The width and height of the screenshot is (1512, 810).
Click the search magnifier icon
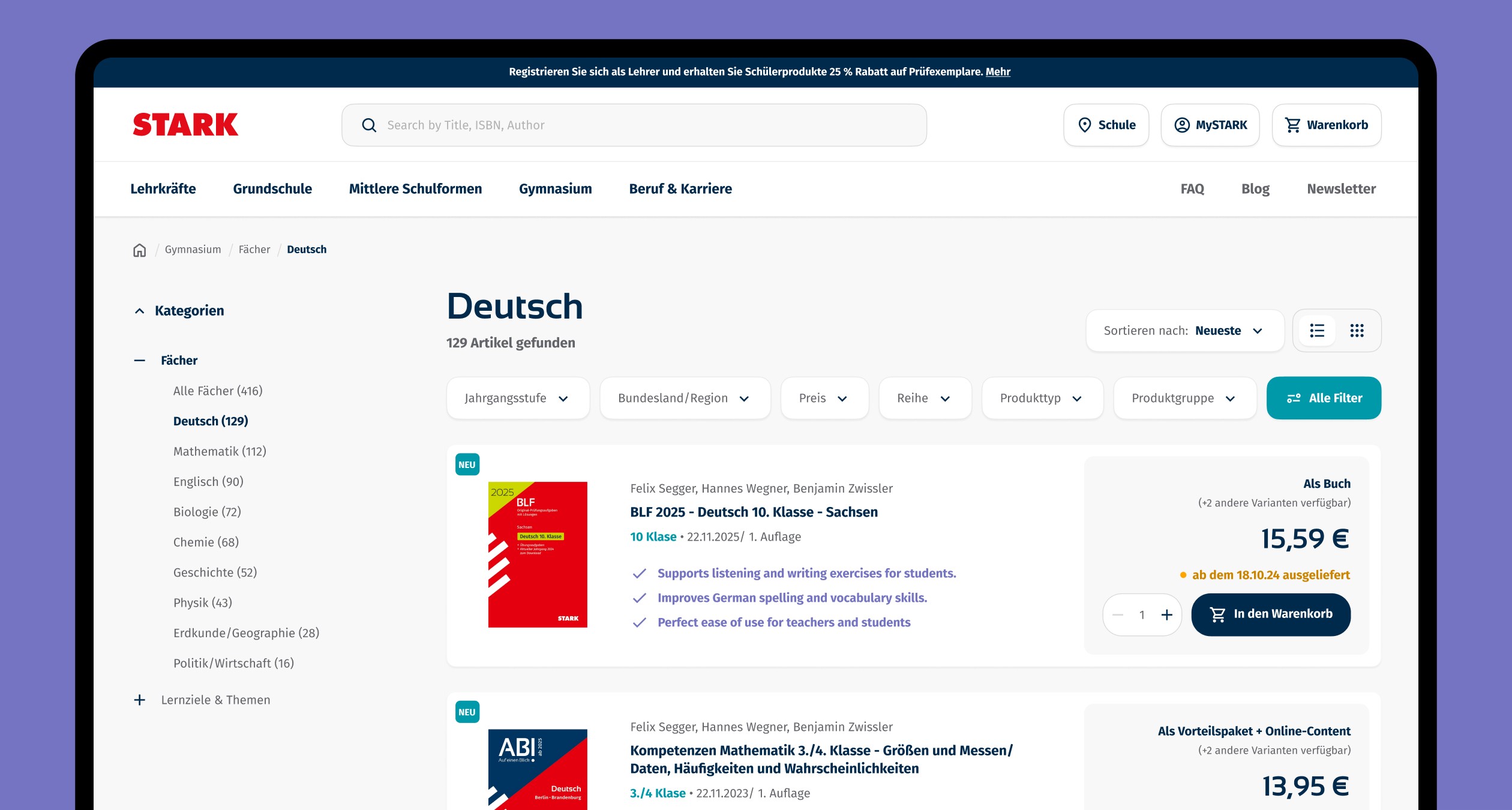click(x=369, y=125)
